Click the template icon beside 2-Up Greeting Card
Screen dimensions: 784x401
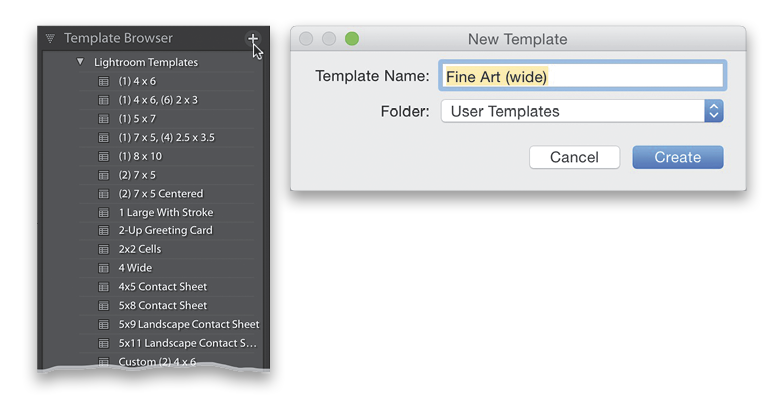point(104,230)
